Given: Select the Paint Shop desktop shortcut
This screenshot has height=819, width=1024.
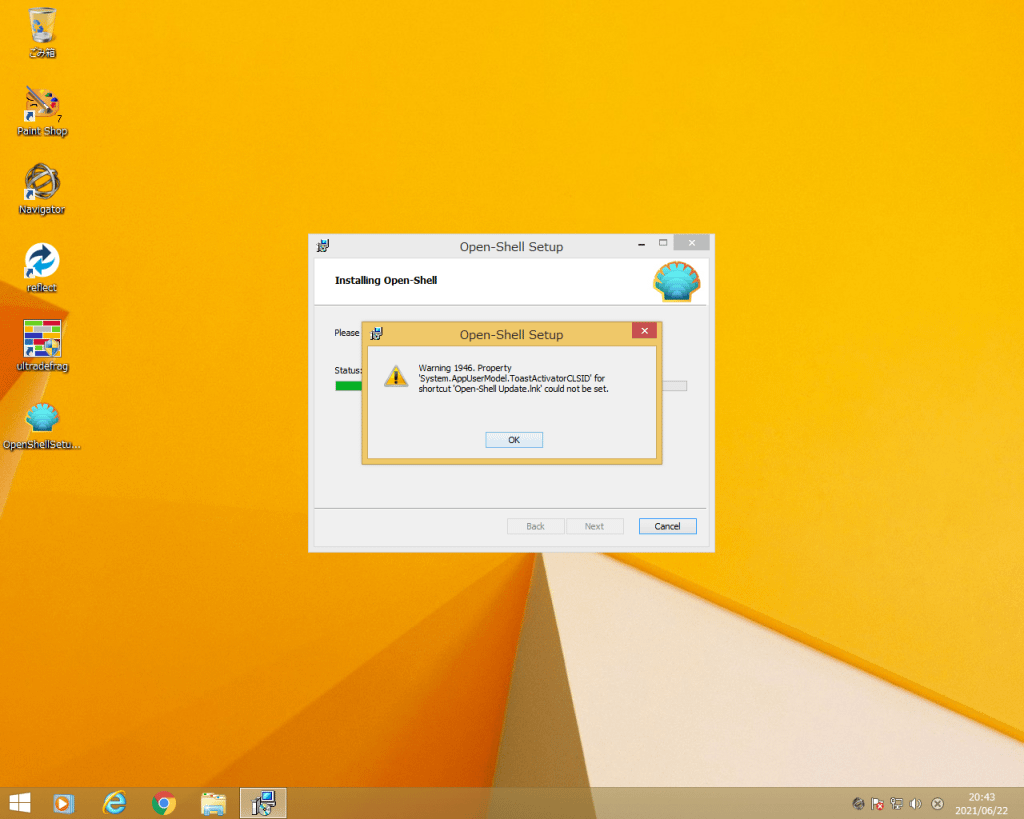Looking at the screenshot, I should point(42,111).
